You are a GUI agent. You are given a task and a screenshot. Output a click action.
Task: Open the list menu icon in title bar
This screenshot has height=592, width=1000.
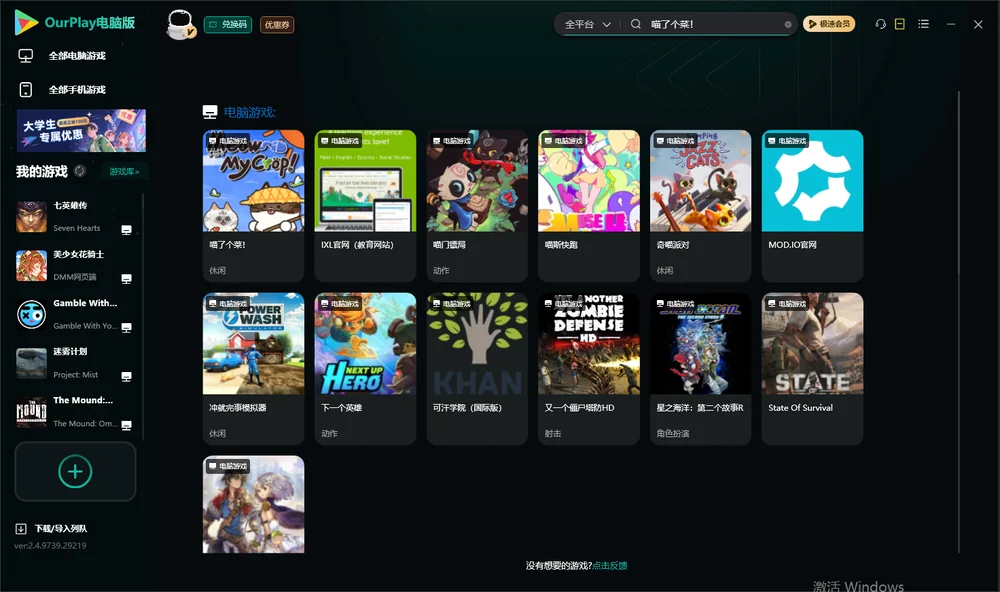923,24
